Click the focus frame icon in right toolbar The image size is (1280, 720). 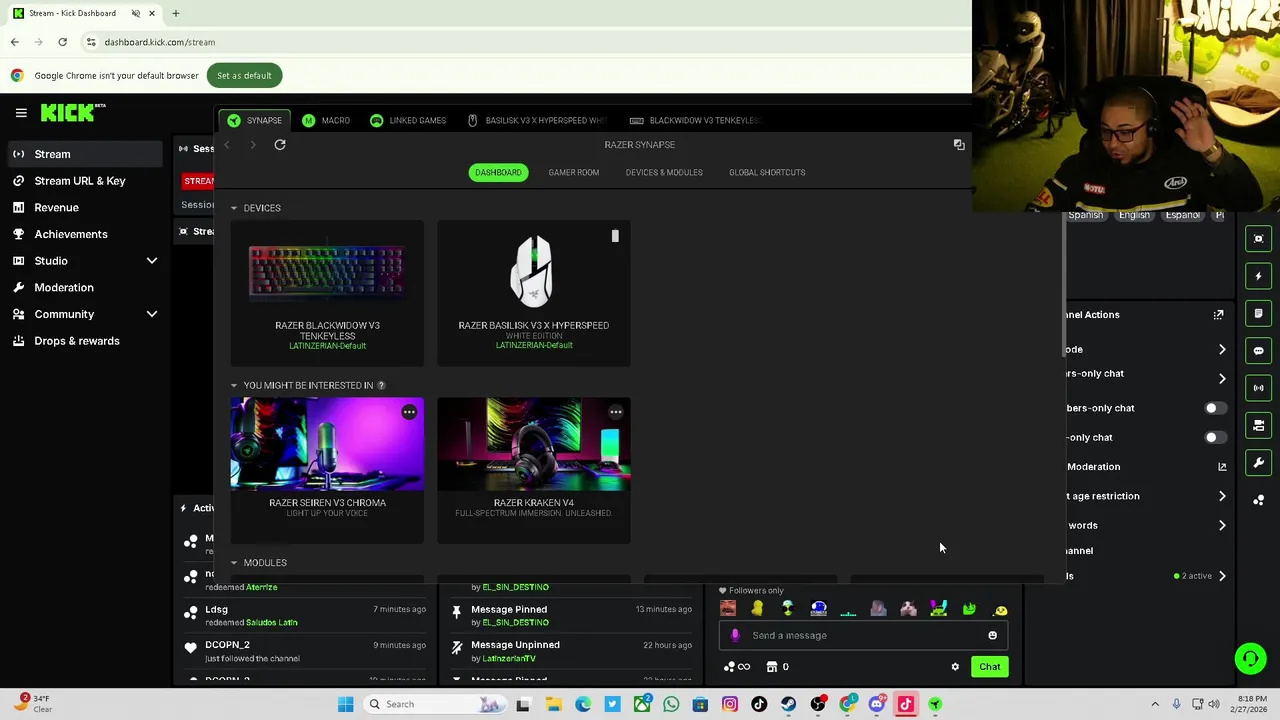pyautogui.click(x=1259, y=239)
